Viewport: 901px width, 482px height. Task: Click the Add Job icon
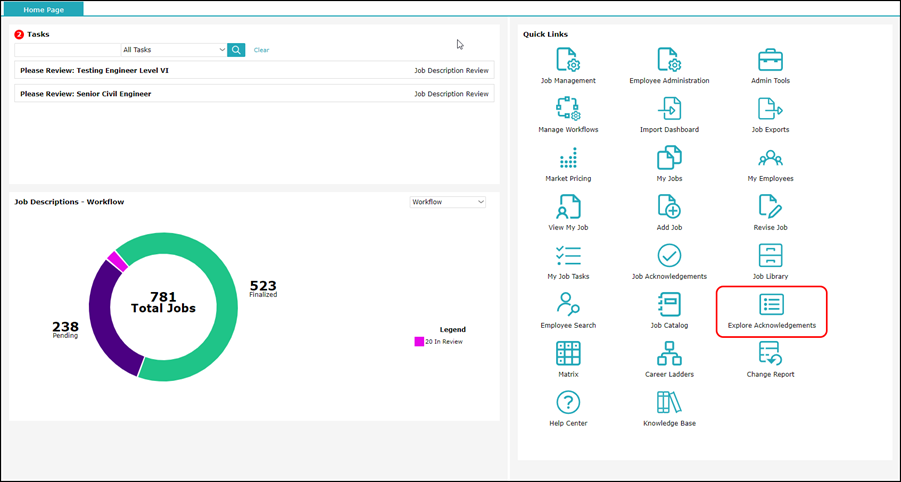[x=669, y=207]
